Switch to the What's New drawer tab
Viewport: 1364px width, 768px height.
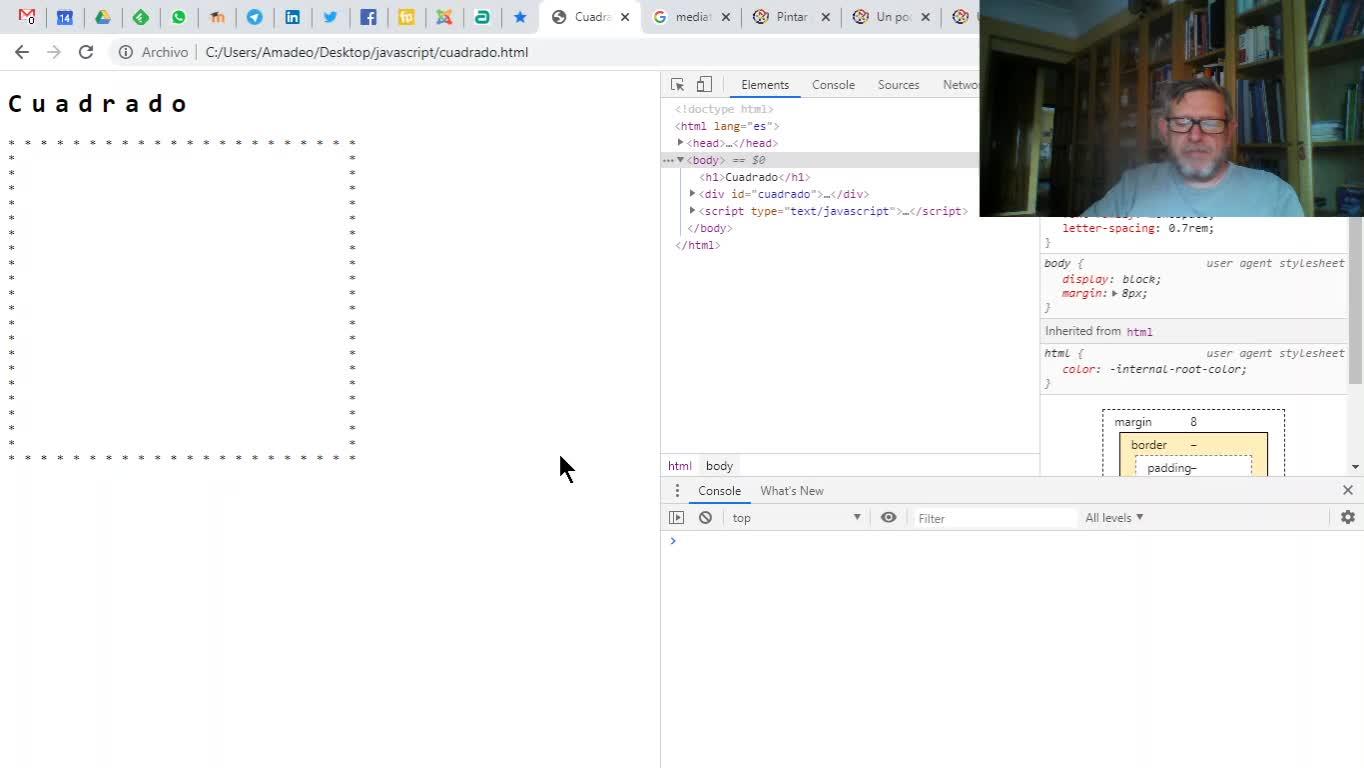(791, 491)
